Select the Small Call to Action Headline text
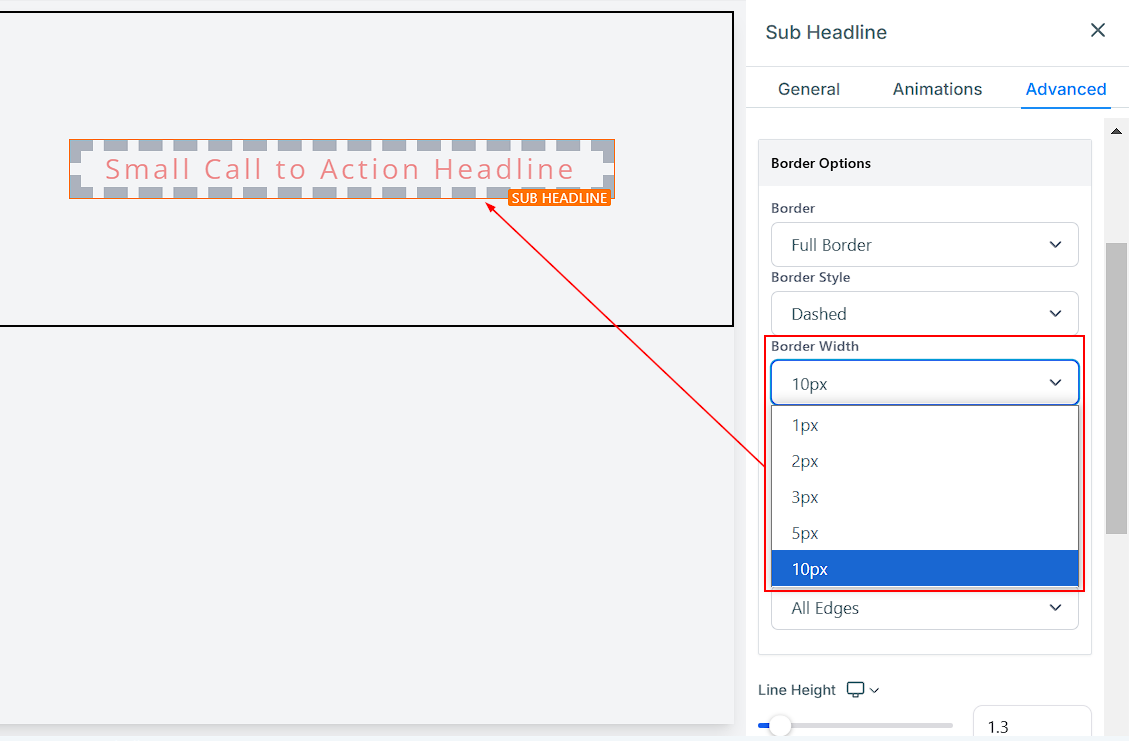 [x=339, y=169]
